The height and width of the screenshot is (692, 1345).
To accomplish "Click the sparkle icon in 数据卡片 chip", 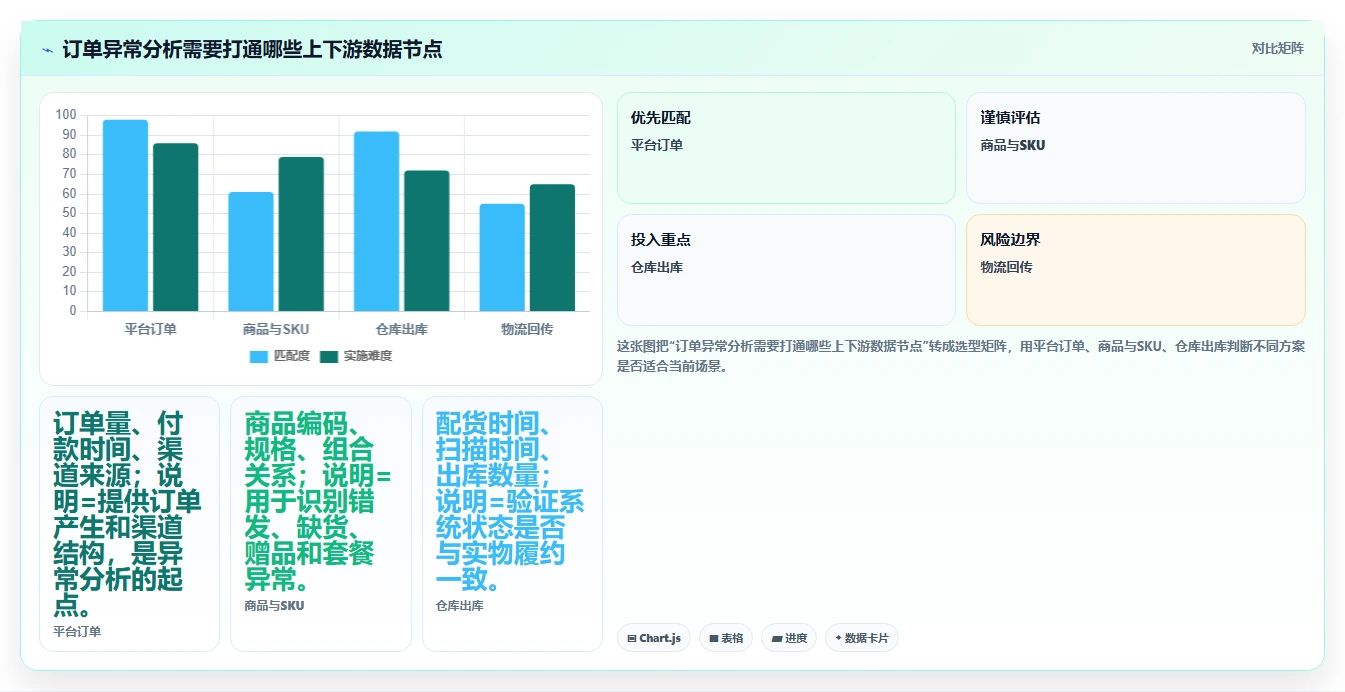I will tap(838, 638).
